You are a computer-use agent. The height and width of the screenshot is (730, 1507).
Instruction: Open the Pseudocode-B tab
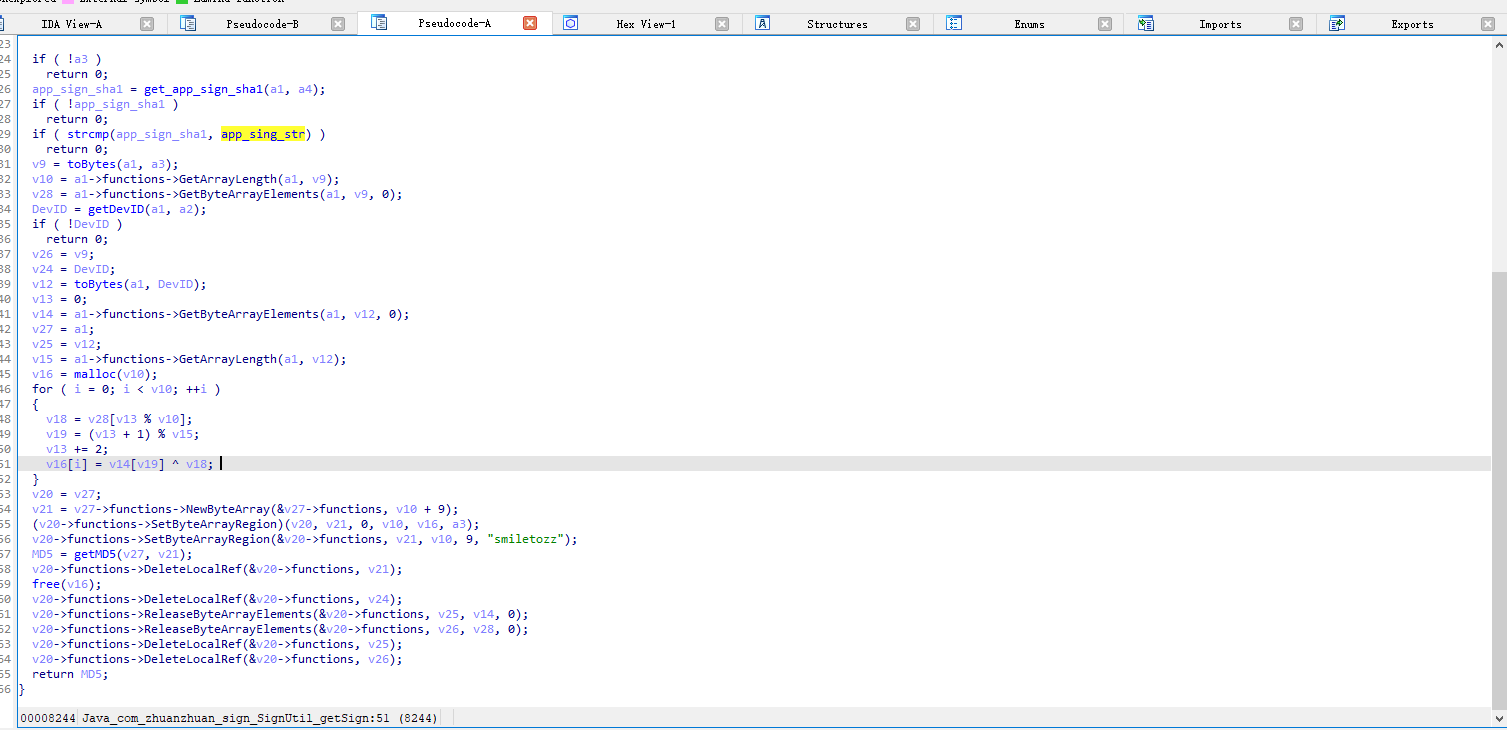coord(262,24)
